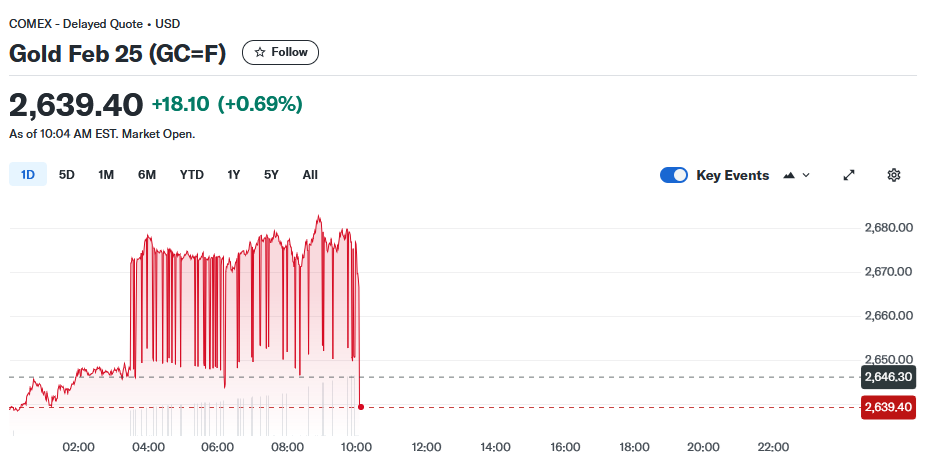Click the COMEX - Delayed Quote label
This screenshot has width=932, height=466.
click(76, 24)
